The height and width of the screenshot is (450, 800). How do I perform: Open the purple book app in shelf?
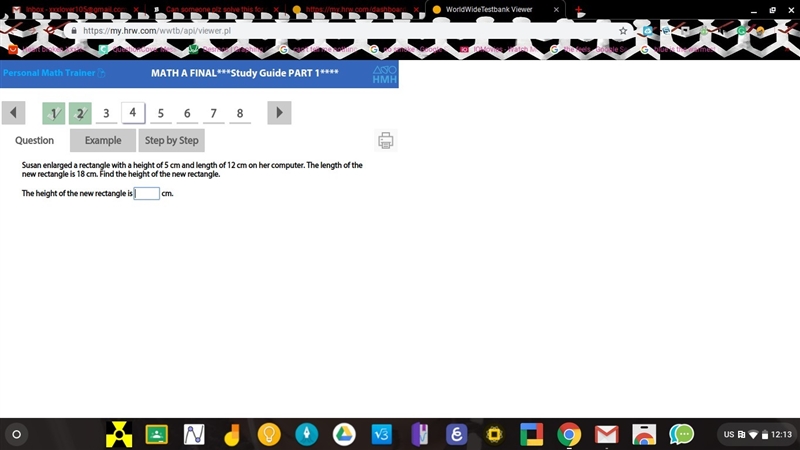coord(419,435)
